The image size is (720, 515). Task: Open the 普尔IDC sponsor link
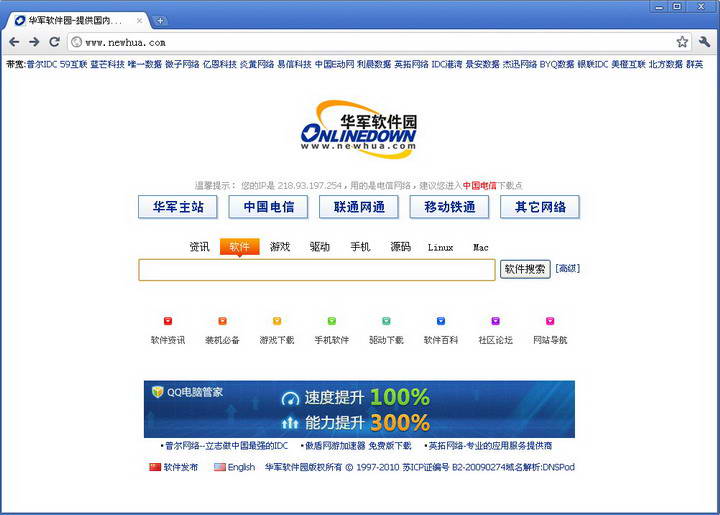[42, 64]
